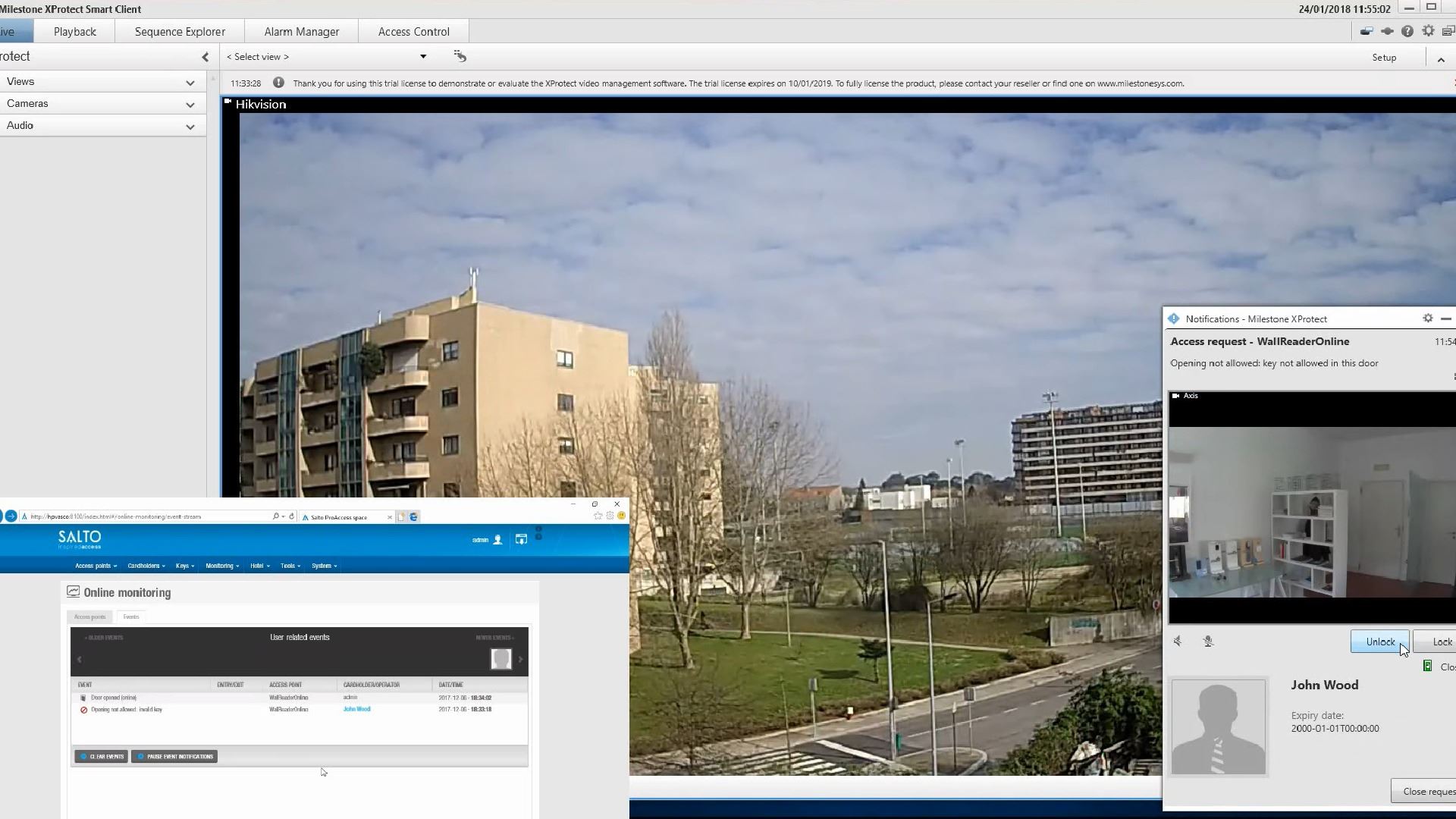Toggle full screen mode icon
This screenshot has width=1456, height=819.
click(1448, 31)
